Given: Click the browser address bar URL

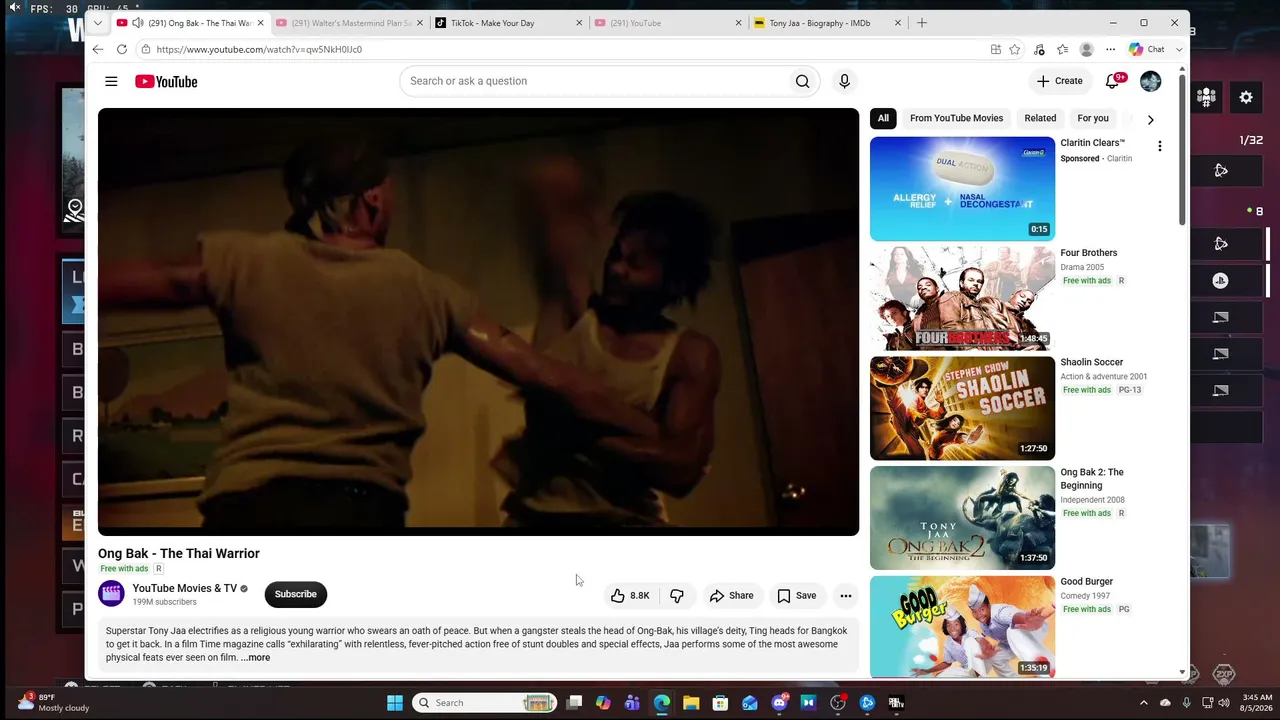Looking at the screenshot, I should pyautogui.click(x=259, y=49).
